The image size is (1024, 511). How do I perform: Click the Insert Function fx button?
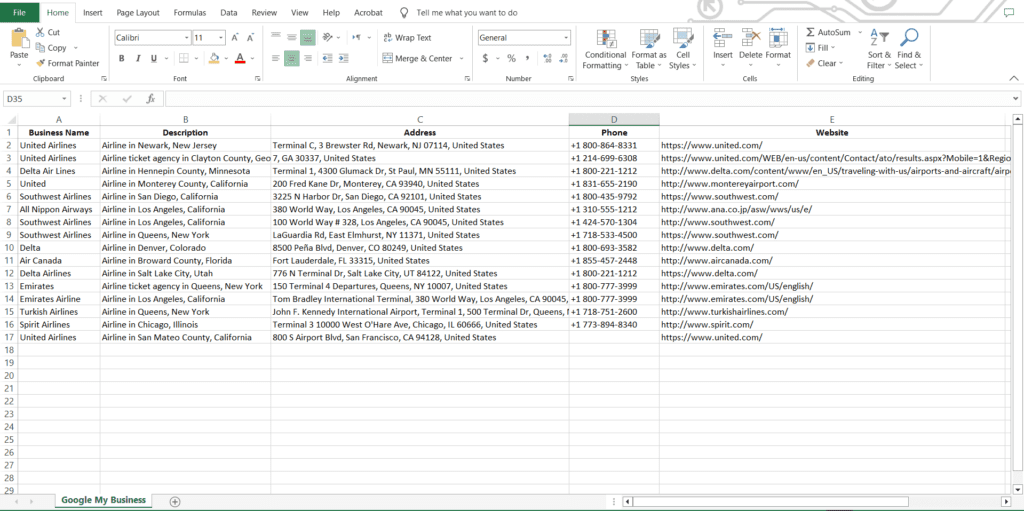150,99
